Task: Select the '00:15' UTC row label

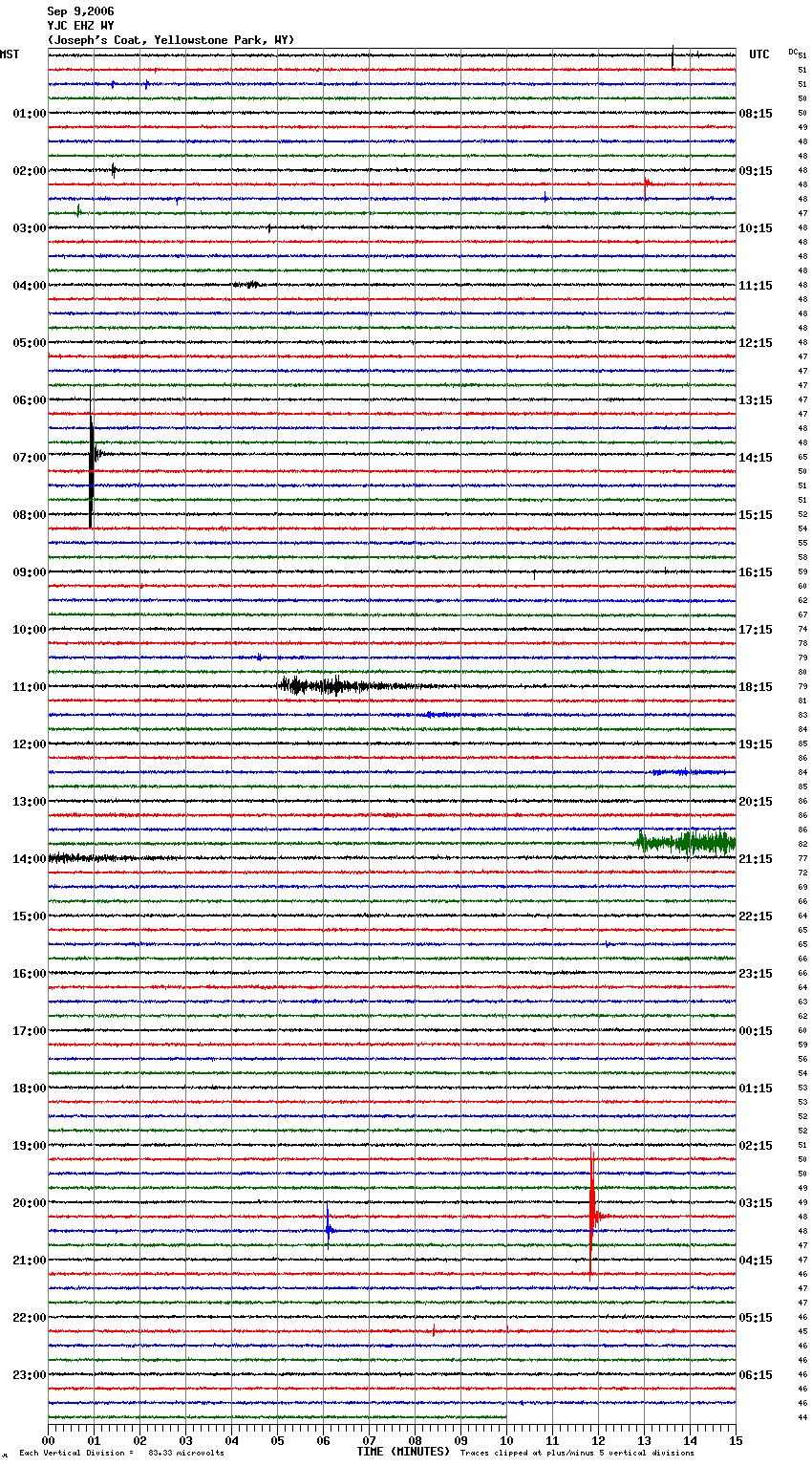Action: 756,1031
